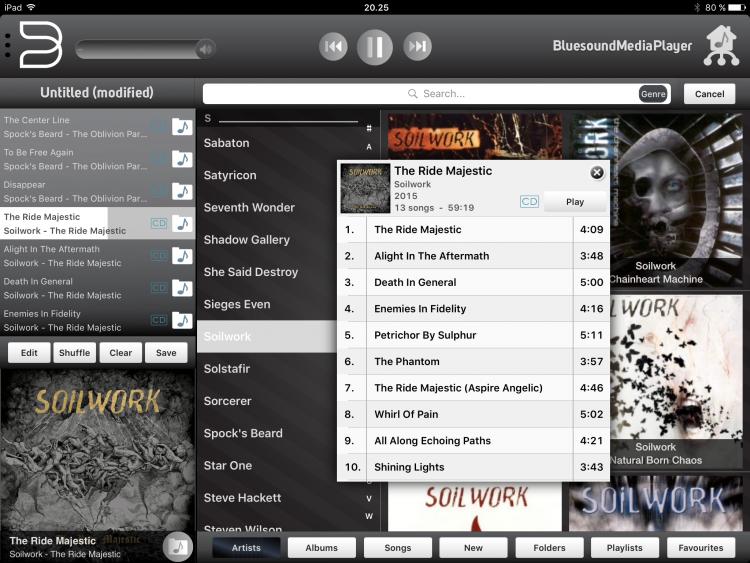Select track 2 Alight In The Aftermath

pos(474,256)
